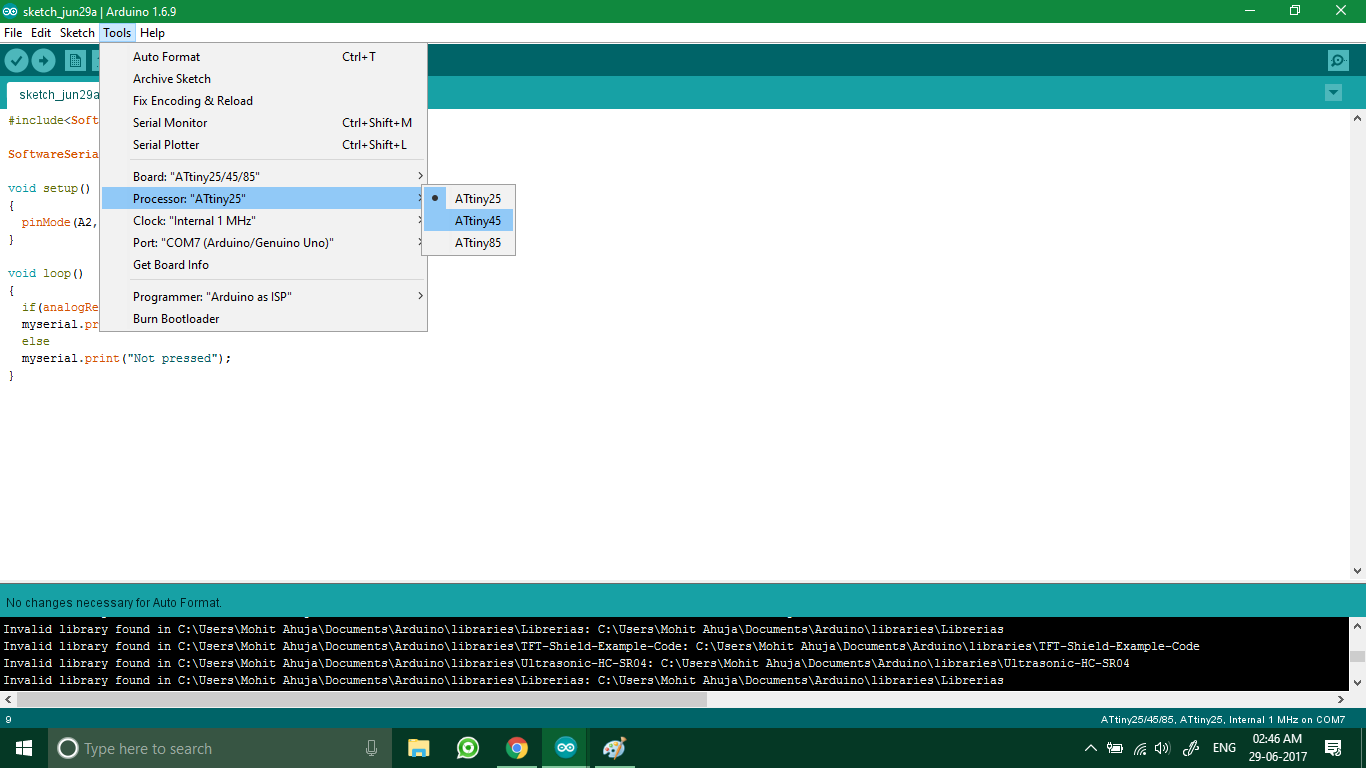Image resolution: width=1366 pixels, height=768 pixels.
Task: Open Serial Plotter
Action: click(x=264, y=145)
